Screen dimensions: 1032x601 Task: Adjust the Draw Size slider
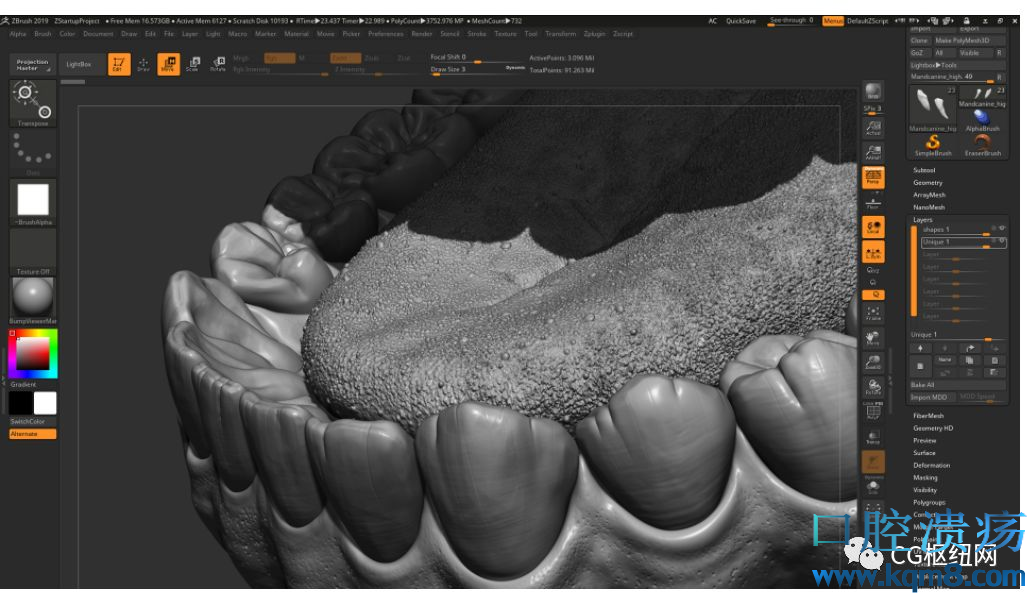478,70
